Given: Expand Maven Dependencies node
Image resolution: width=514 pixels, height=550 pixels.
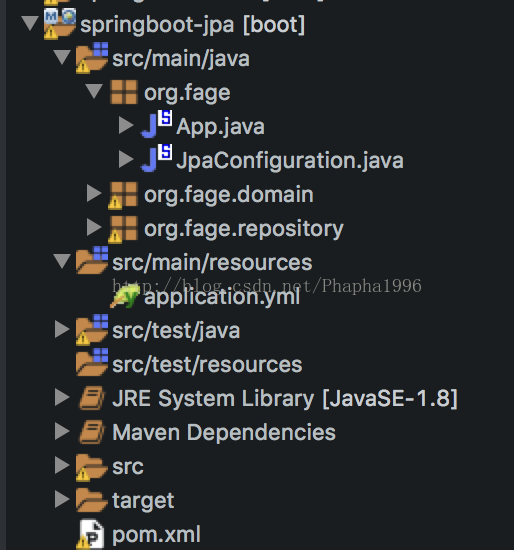Looking at the screenshot, I should 62,431.
